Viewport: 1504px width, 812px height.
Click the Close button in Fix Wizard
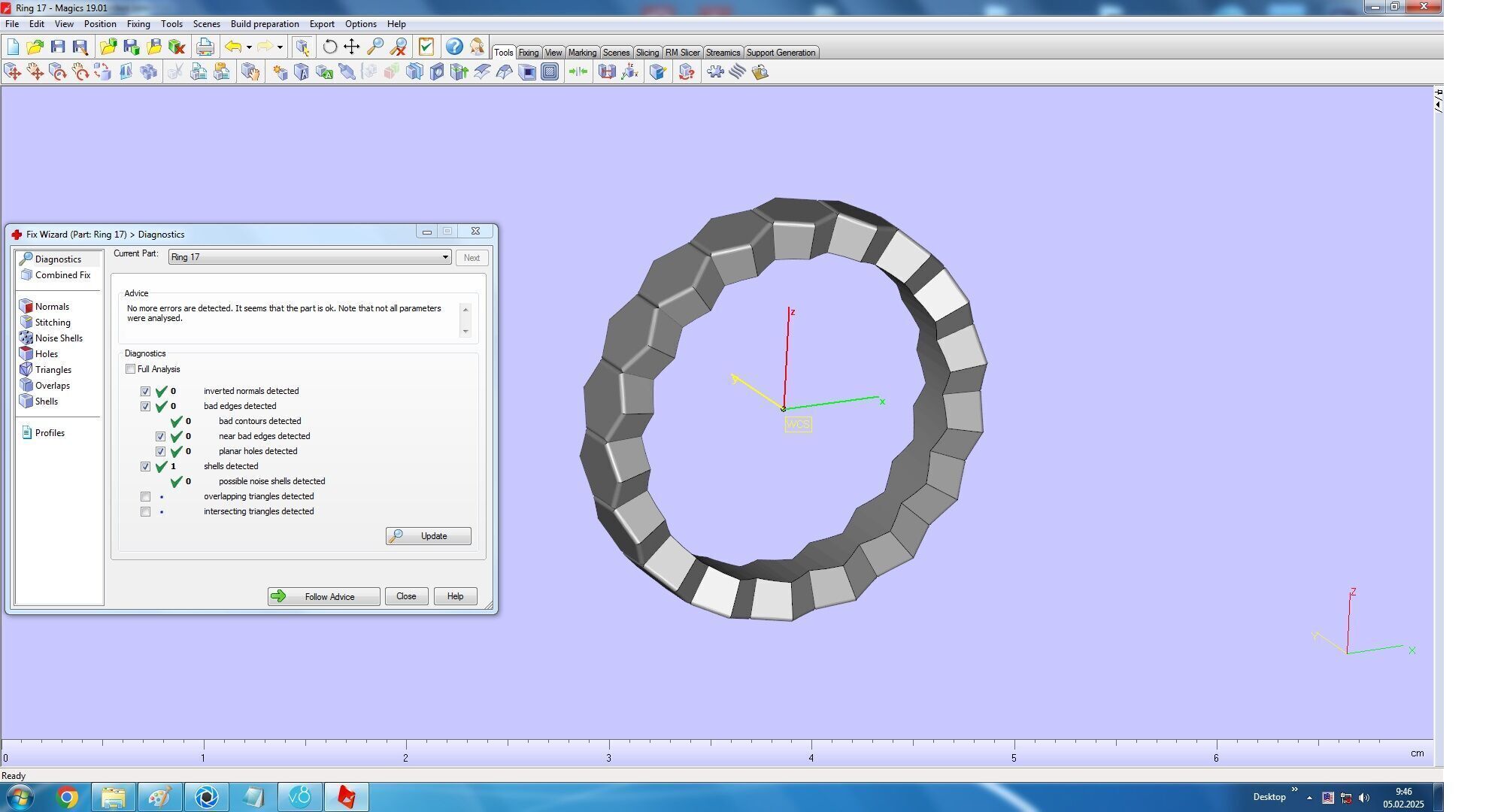406,596
